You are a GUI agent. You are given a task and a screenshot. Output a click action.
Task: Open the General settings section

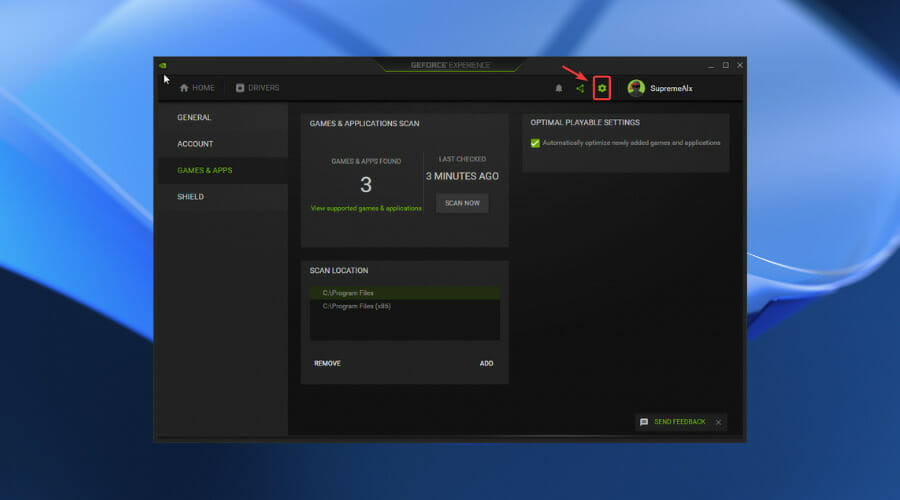click(x=223, y=117)
